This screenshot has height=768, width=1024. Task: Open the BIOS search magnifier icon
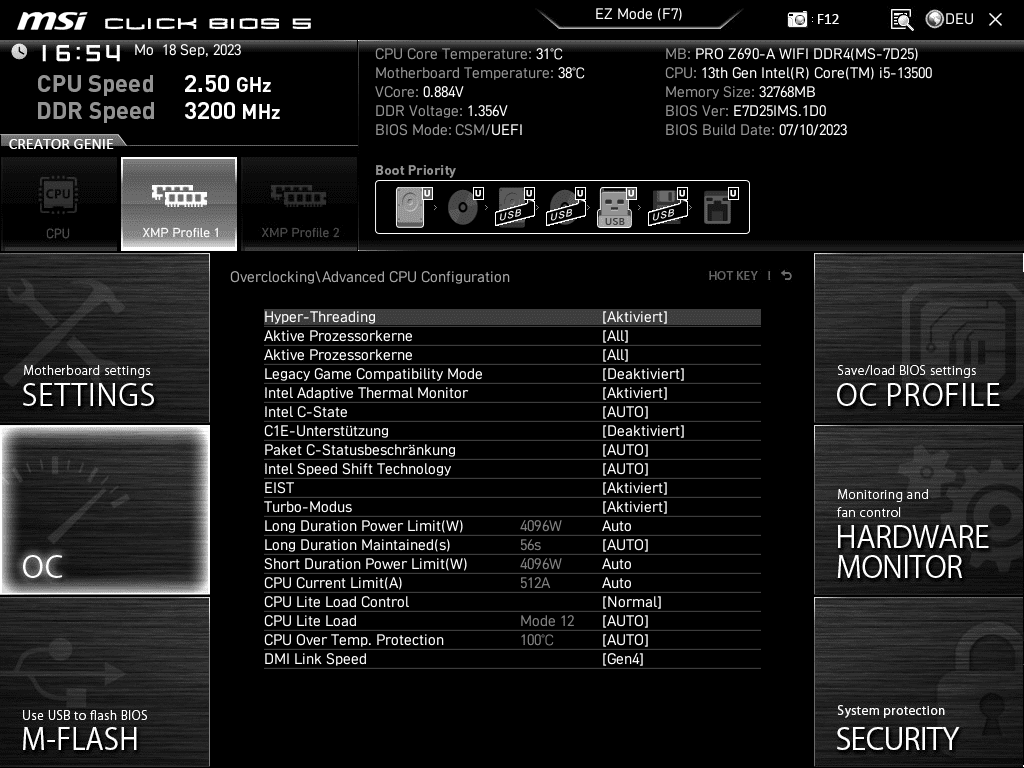902,20
